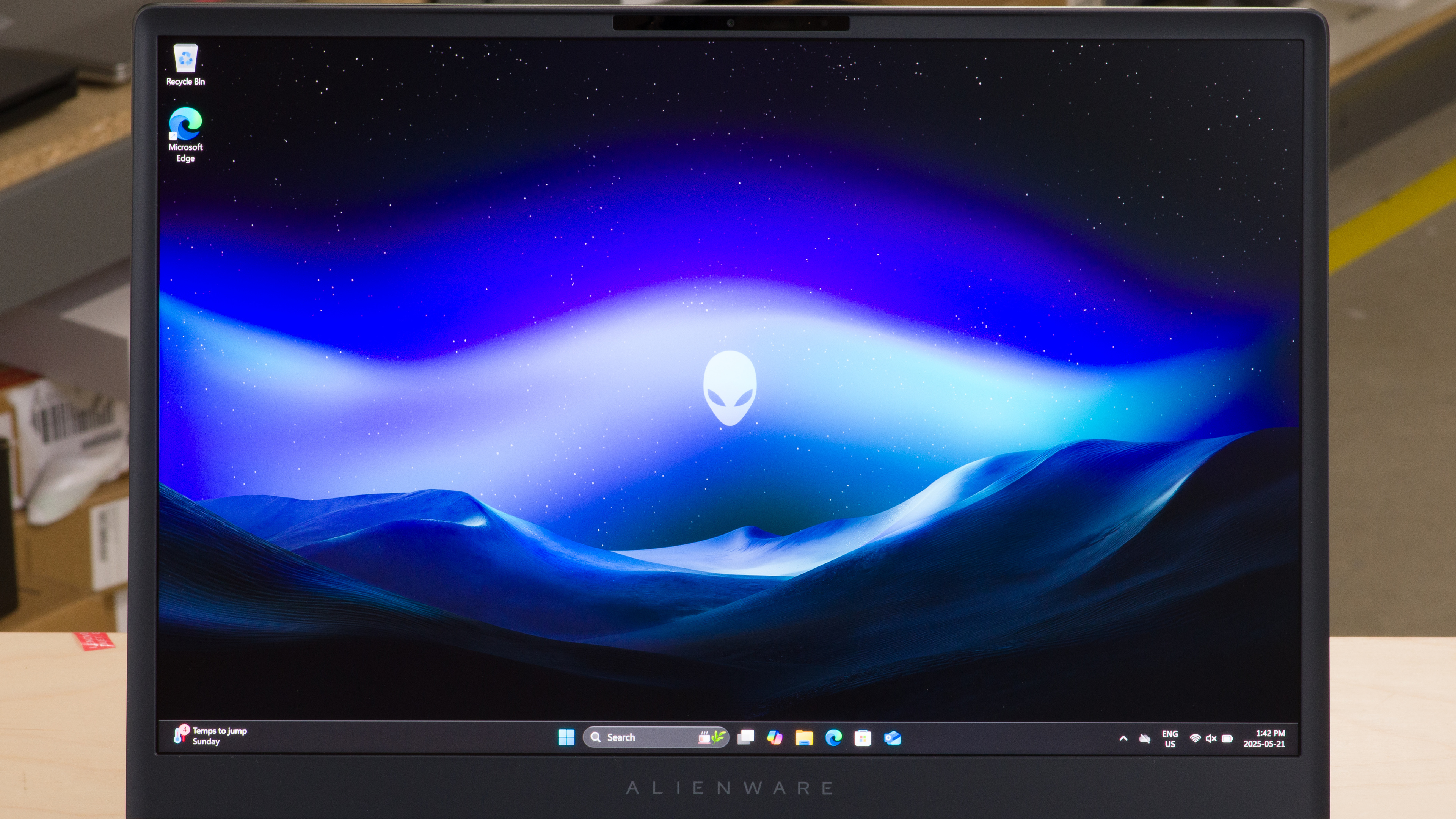Screen dimensions: 1456x819
Task: Open Wi-Fi network quick settings
Action: pos(1195,739)
